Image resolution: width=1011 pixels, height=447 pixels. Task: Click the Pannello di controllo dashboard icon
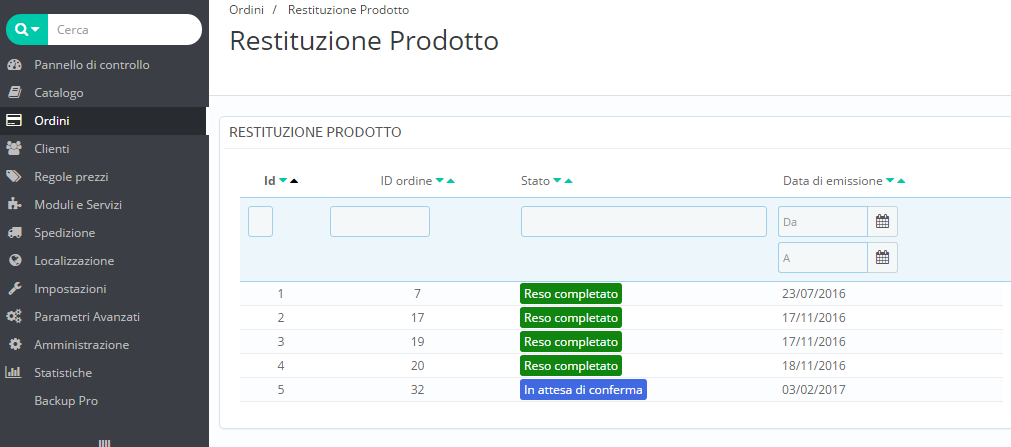14,65
